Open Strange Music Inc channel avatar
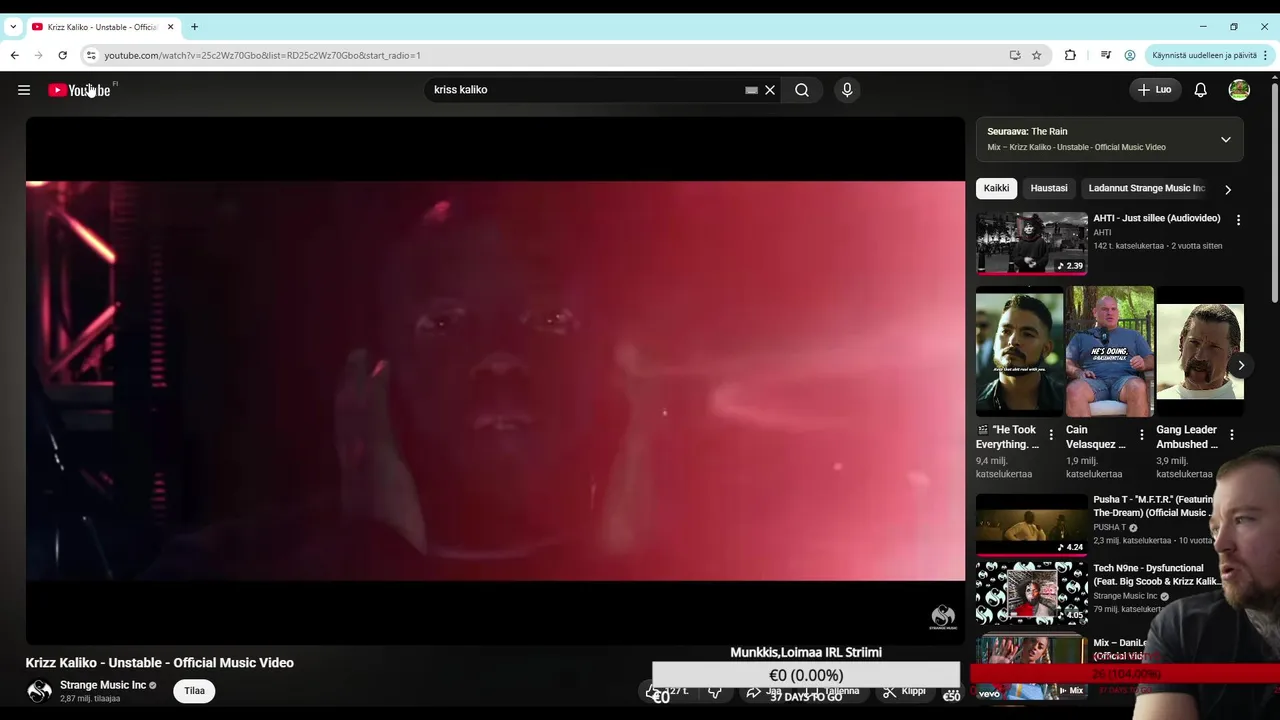Image resolution: width=1280 pixels, height=720 pixels. pos(39,691)
